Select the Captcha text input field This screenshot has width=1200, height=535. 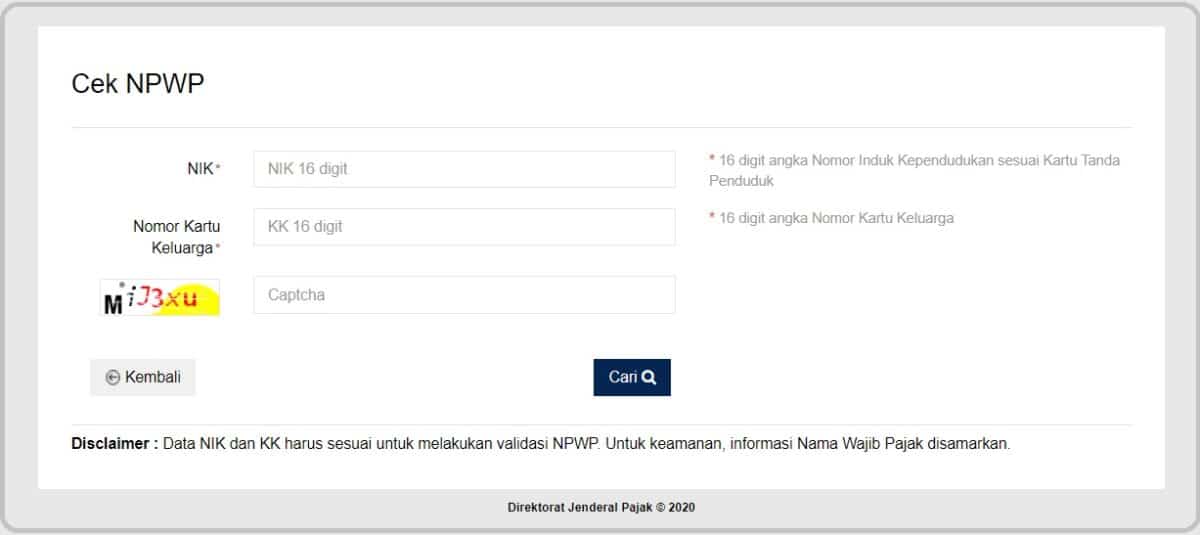click(x=464, y=296)
